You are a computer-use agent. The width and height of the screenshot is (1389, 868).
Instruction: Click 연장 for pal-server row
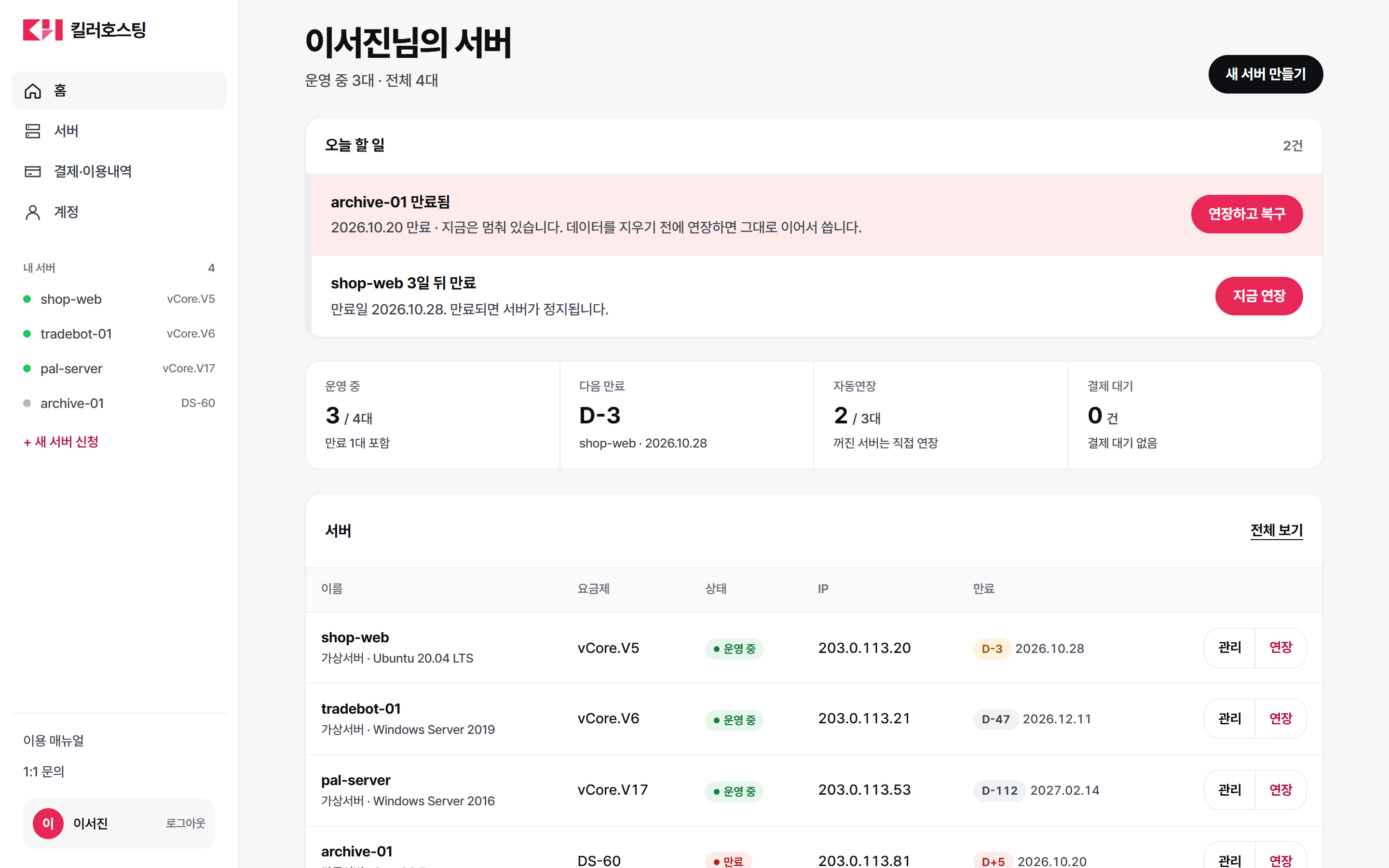tap(1280, 790)
